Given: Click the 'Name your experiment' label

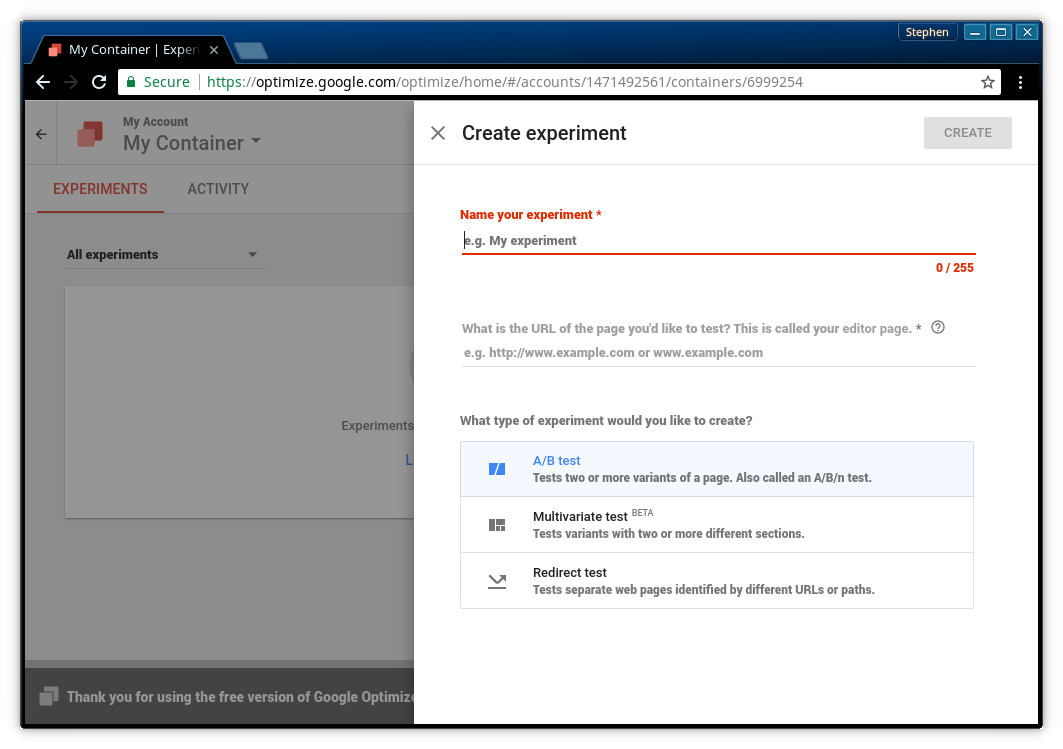Looking at the screenshot, I should click(531, 215).
